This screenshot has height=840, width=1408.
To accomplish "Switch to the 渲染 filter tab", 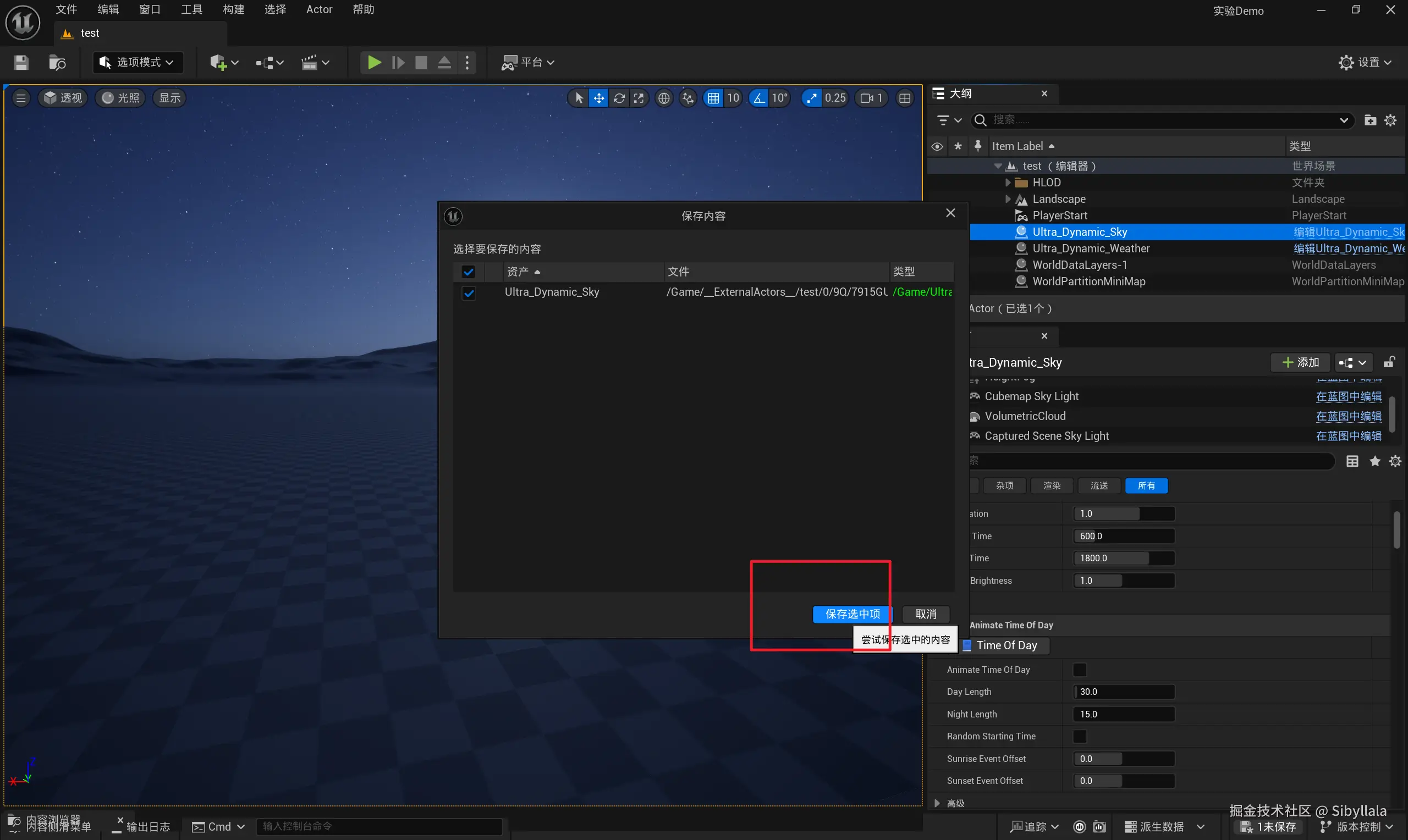I will coord(1052,485).
